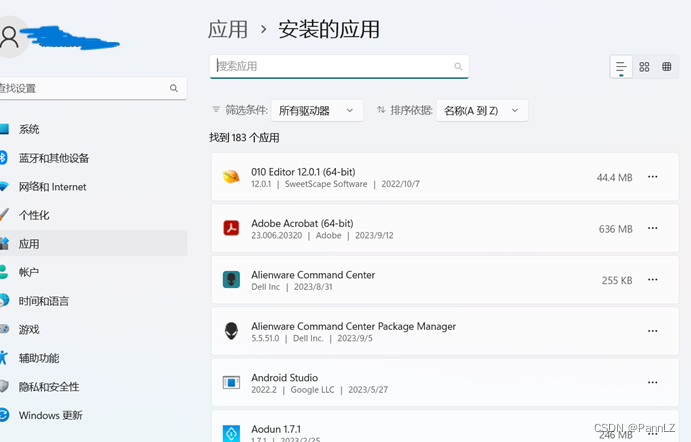Viewport: 691px width, 442px height.
Task: Open the 所有驱动器 filter dropdown
Action: [317, 110]
